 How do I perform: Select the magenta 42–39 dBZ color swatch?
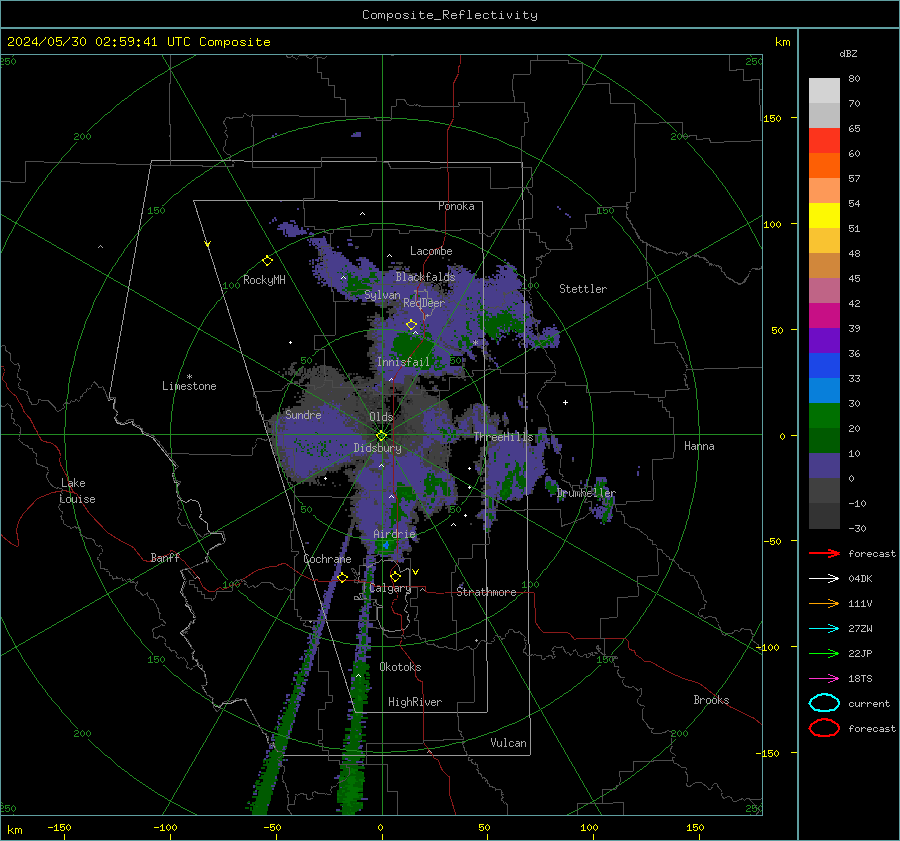click(x=824, y=316)
